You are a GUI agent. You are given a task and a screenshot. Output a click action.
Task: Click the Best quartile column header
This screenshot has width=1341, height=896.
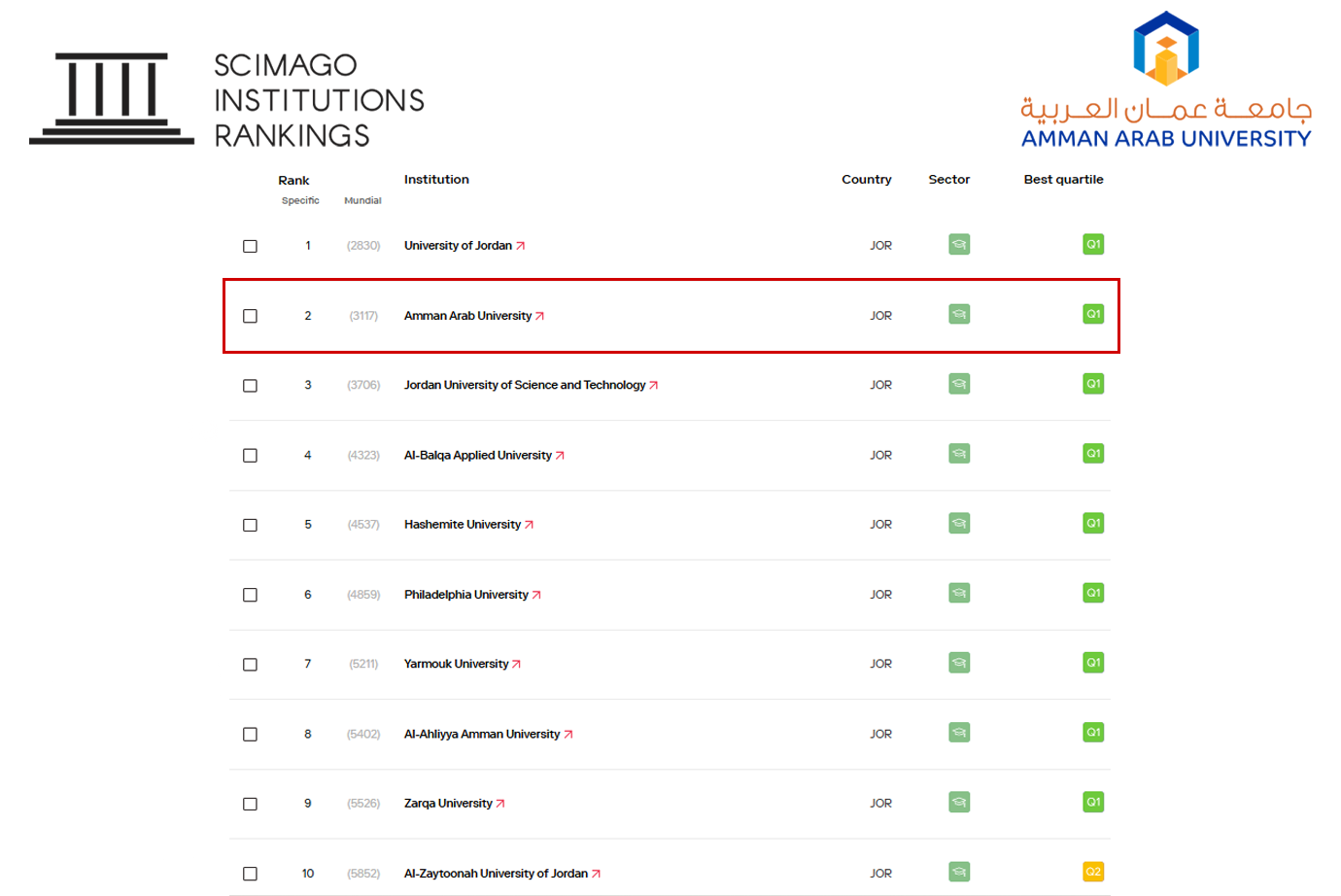[x=1064, y=180]
